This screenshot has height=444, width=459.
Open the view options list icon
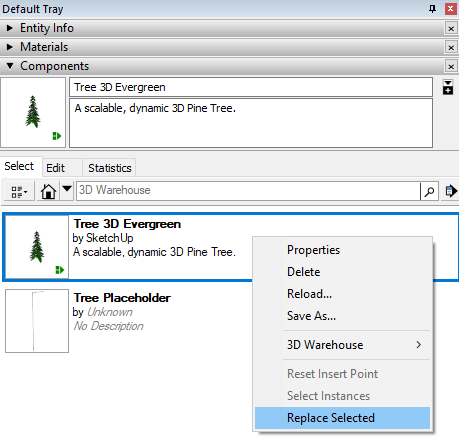(x=19, y=191)
